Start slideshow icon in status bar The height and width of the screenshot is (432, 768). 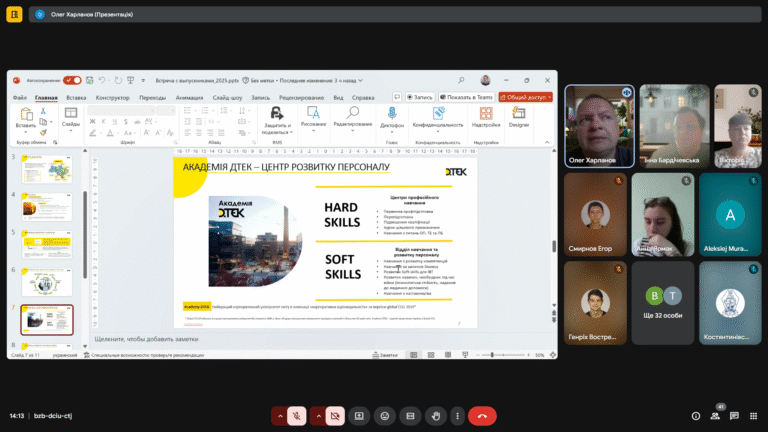coord(465,355)
